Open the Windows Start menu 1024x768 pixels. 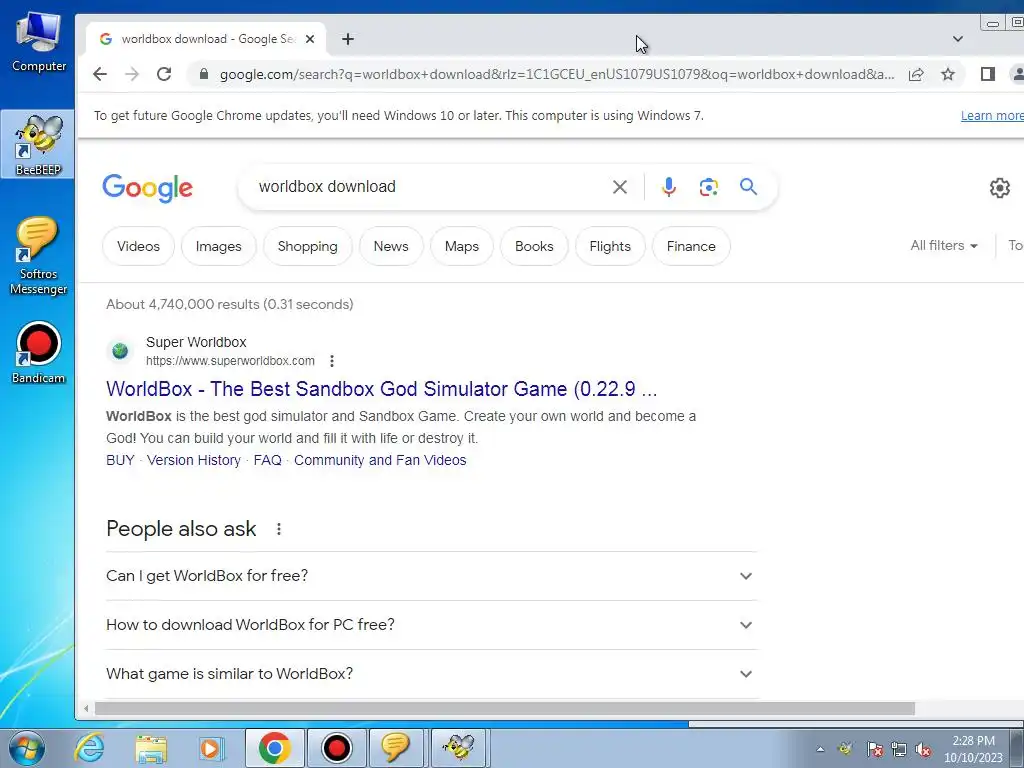point(26,748)
